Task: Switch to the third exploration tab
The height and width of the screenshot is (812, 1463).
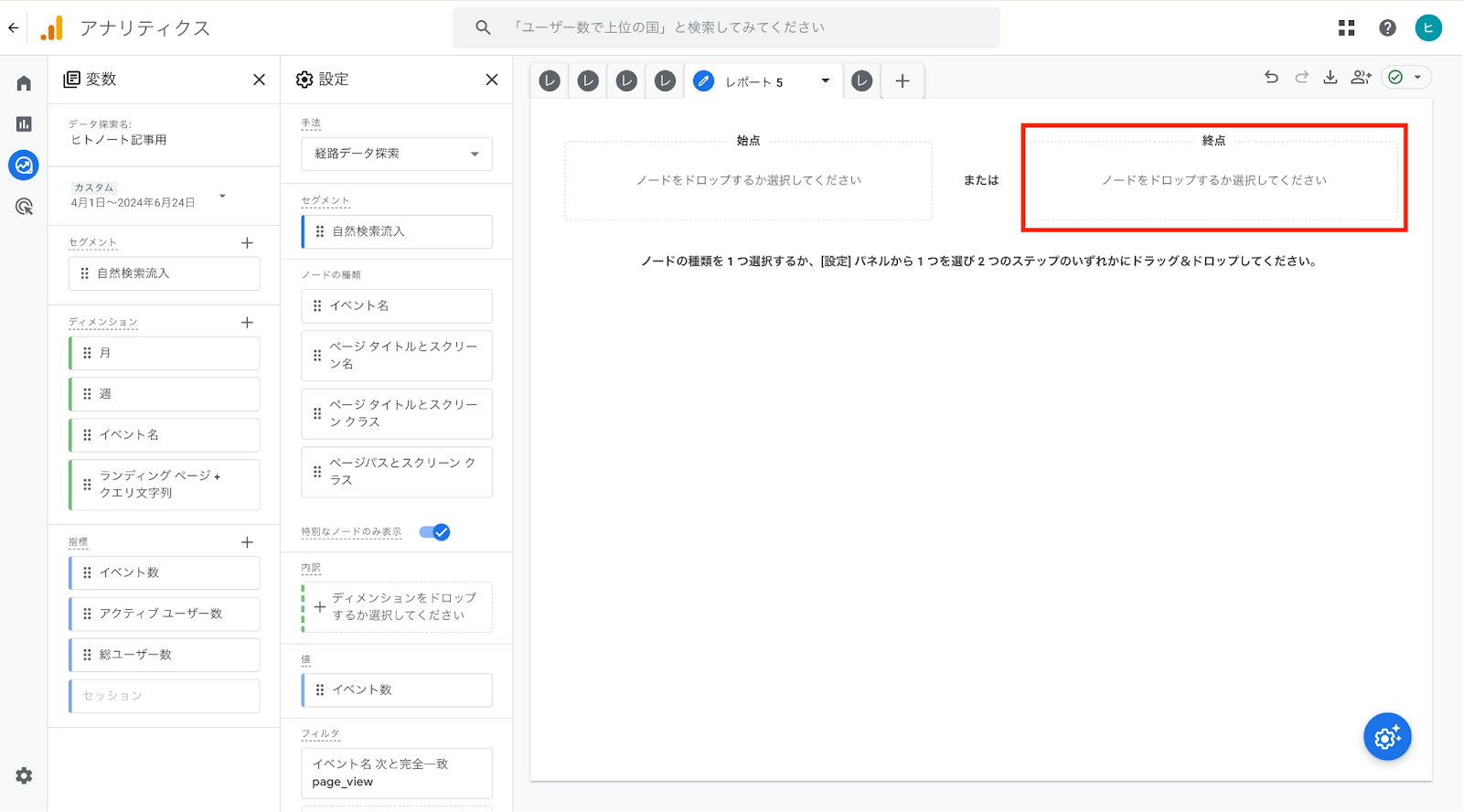Action: tap(626, 81)
